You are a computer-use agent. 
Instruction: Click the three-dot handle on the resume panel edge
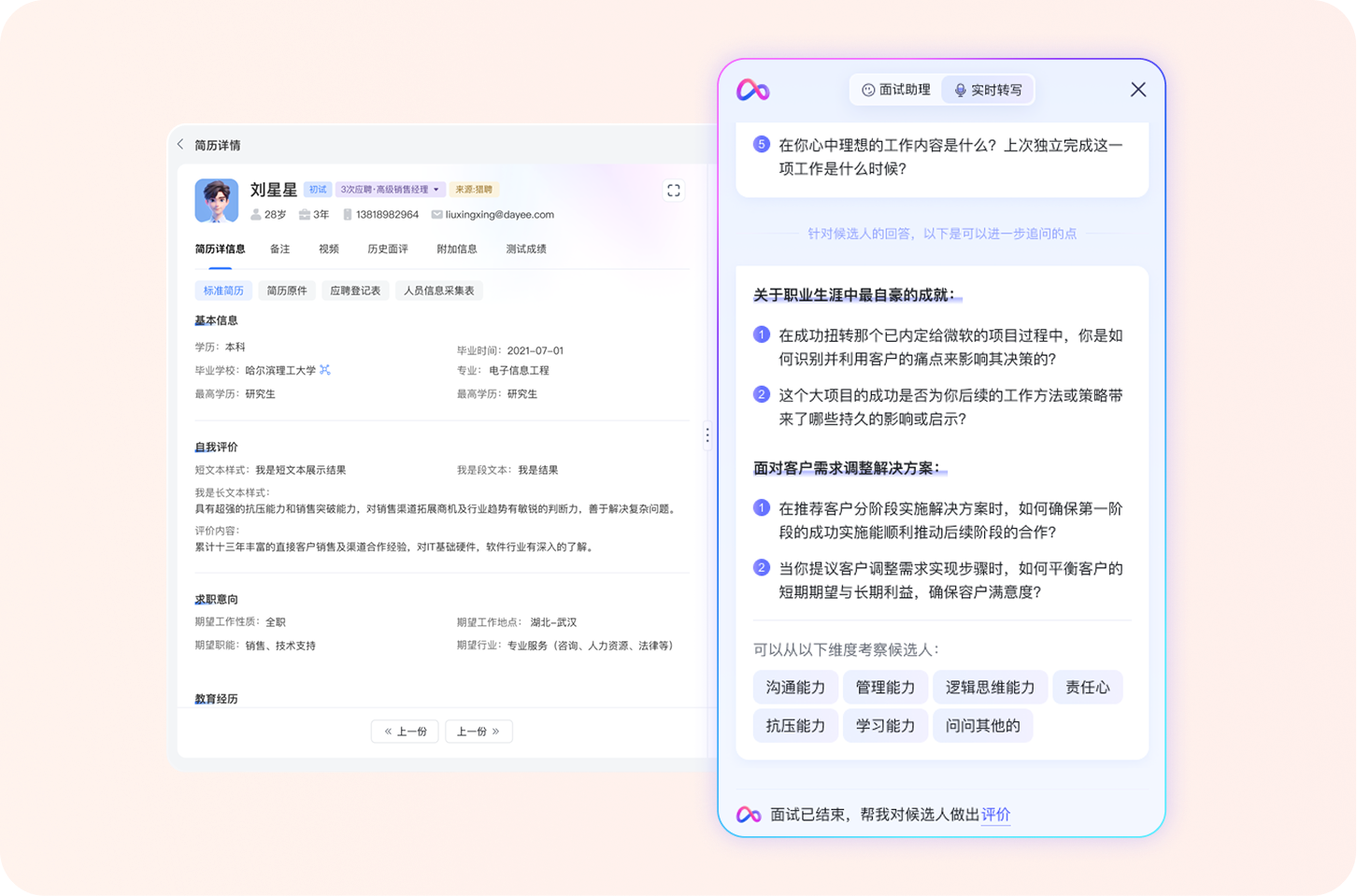[x=707, y=435]
